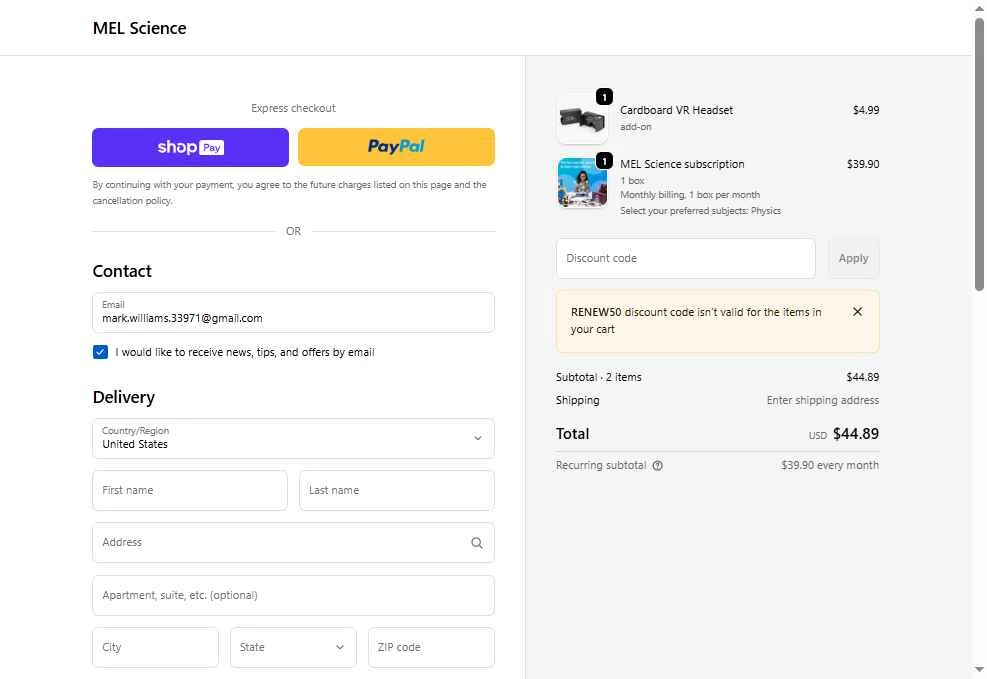Choose PayPal express checkout
The width and height of the screenshot is (987, 679).
pyautogui.click(x=396, y=147)
